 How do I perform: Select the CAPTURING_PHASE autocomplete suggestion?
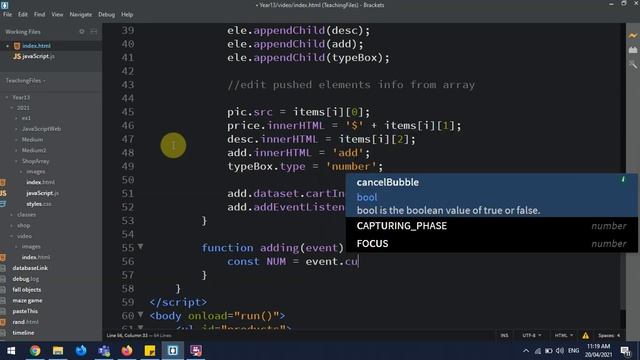(491, 226)
